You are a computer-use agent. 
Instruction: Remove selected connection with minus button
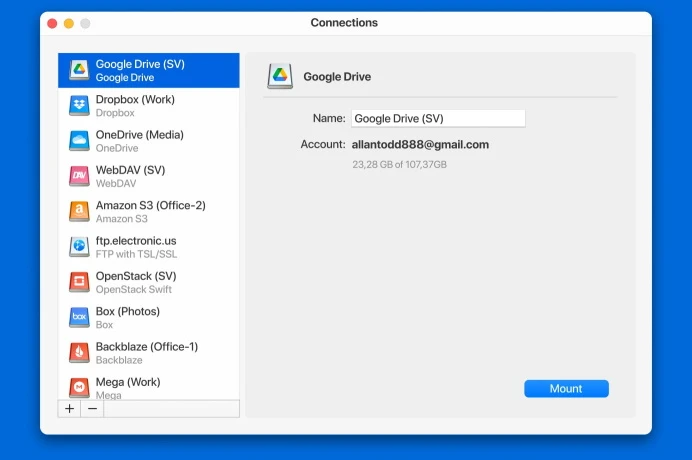pyautogui.click(x=91, y=408)
